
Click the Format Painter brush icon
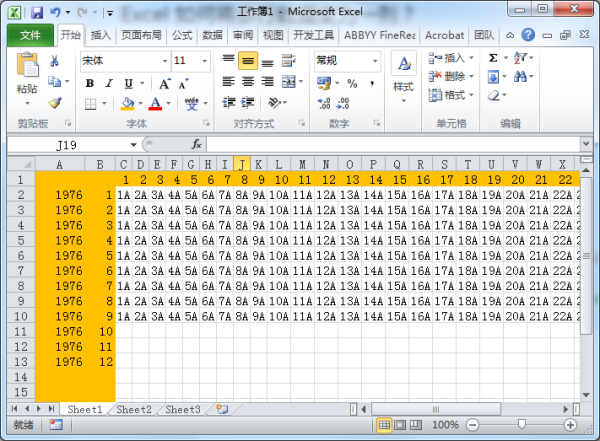coord(55,102)
